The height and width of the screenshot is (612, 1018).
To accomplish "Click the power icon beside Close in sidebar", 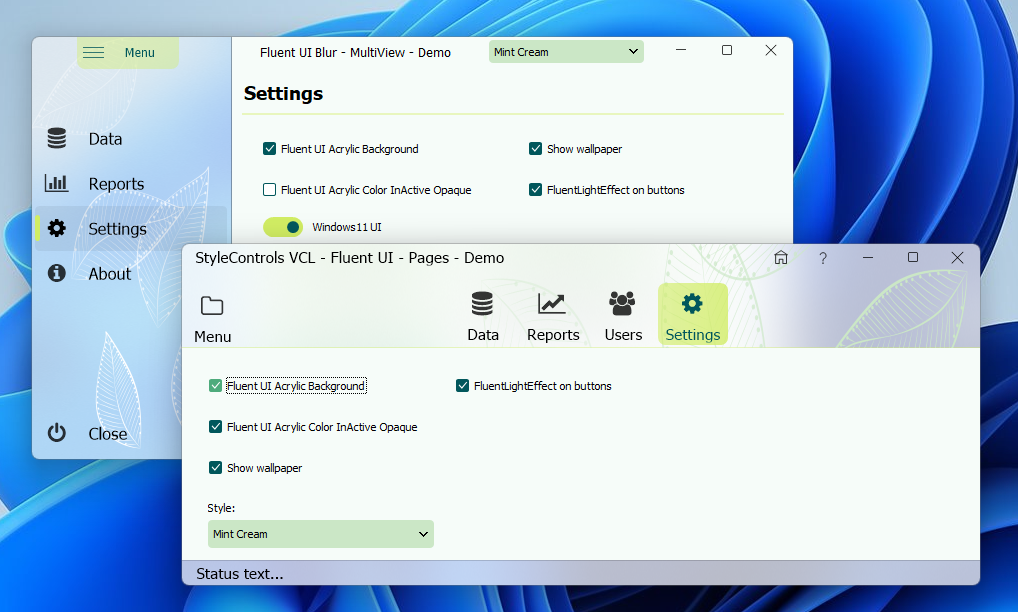I will (x=56, y=432).
